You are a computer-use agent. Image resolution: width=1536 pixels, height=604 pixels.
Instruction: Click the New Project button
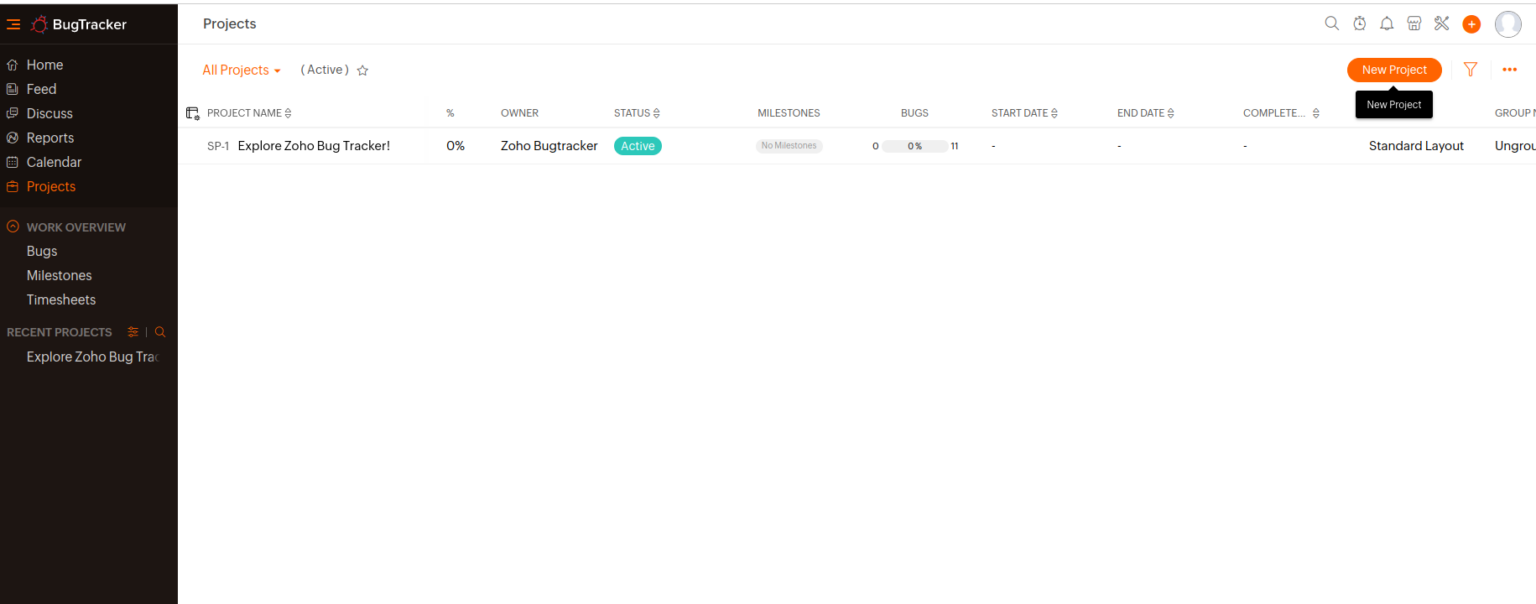[1394, 69]
